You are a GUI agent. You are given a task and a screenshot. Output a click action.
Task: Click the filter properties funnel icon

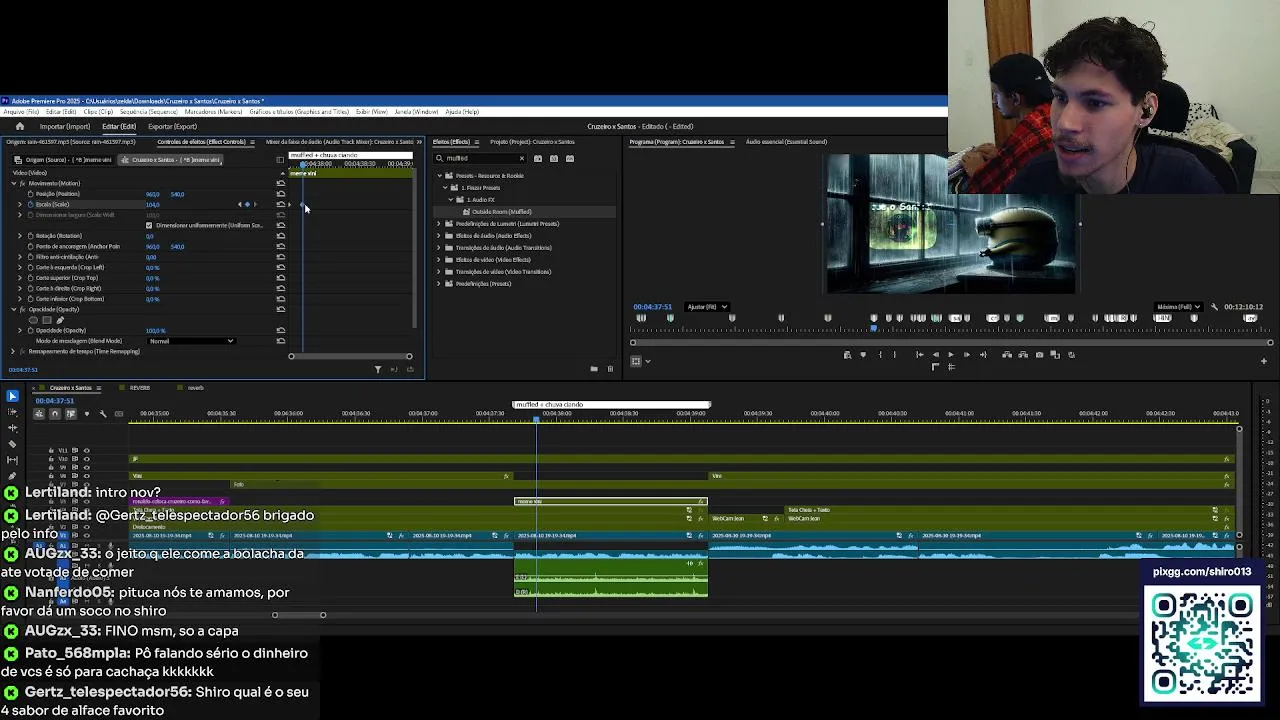[x=378, y=369]
